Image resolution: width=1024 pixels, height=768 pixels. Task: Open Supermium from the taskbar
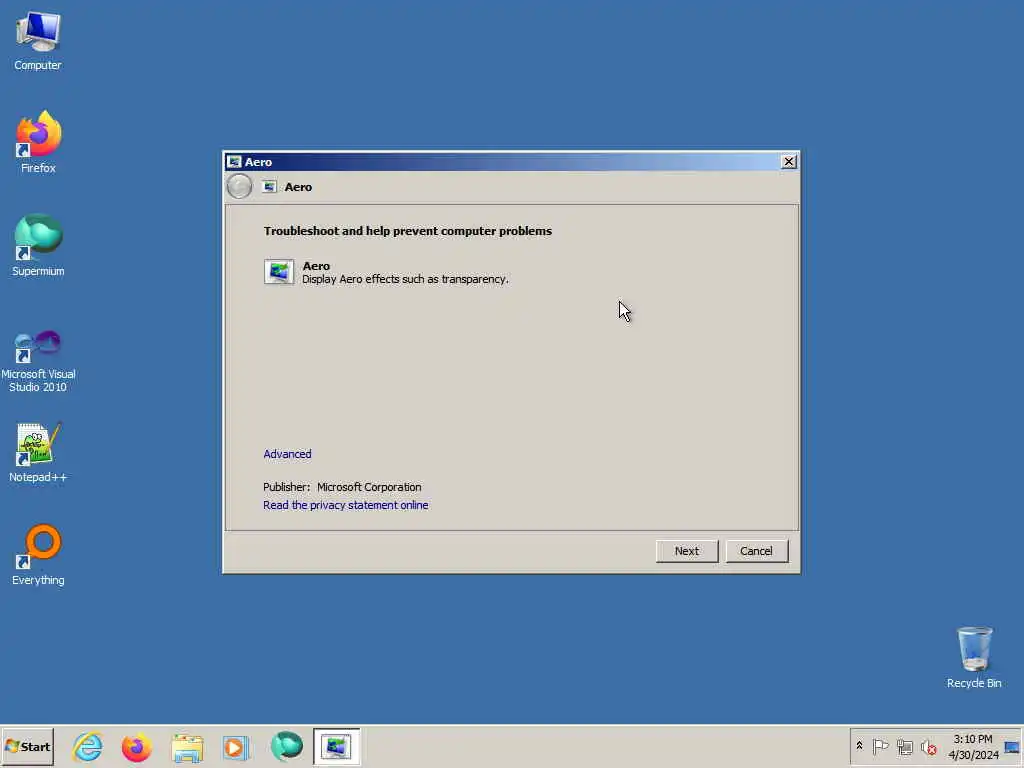pyautogui.click(x=287, y=746)
